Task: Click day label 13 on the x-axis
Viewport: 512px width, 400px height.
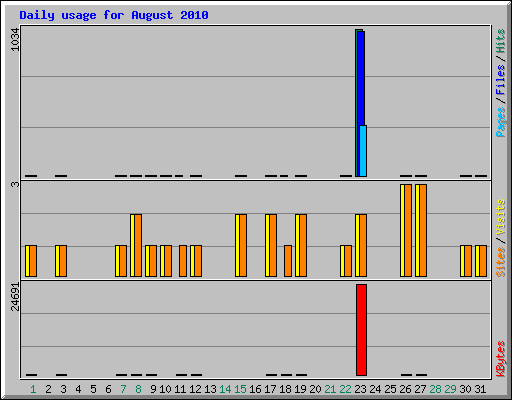Action: (210, 389)
